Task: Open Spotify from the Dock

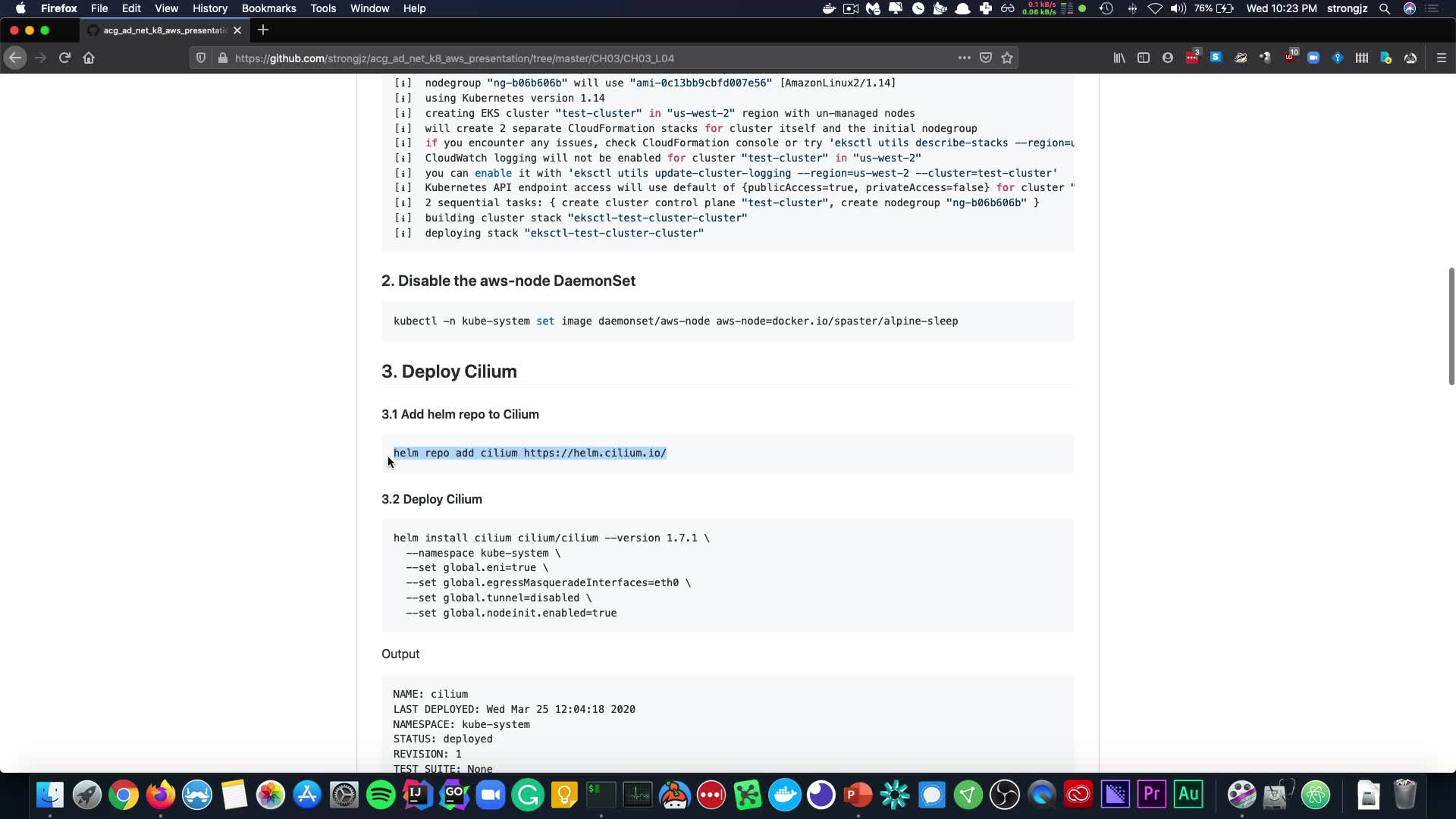Action: click(x=381, y=795)
